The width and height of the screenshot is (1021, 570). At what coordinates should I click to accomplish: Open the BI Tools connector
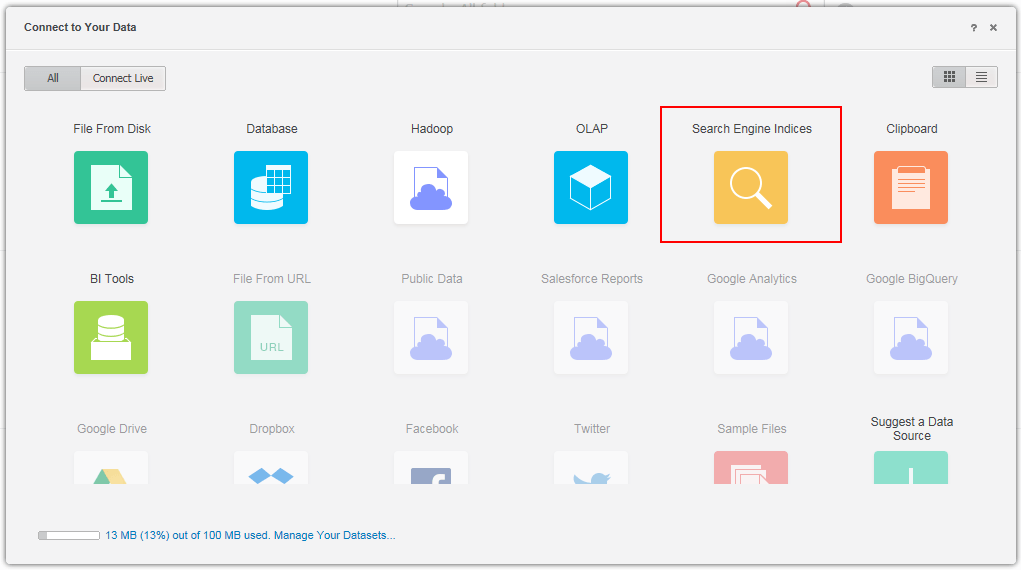coord(111,337)
